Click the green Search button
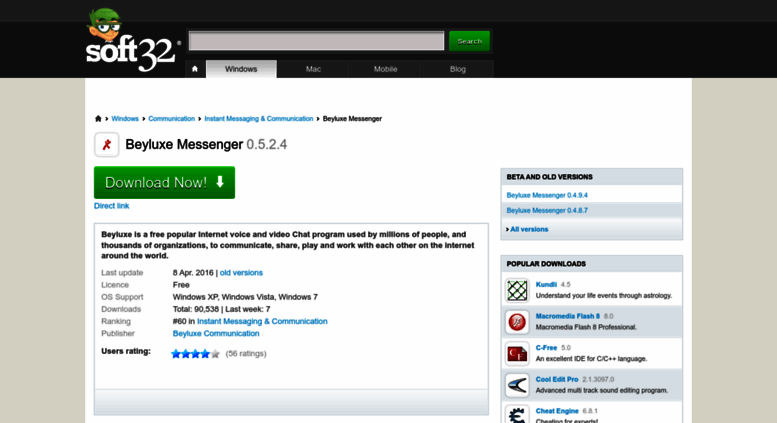The width and height of the screenshot is (777, 423). (x=469, y=41)
